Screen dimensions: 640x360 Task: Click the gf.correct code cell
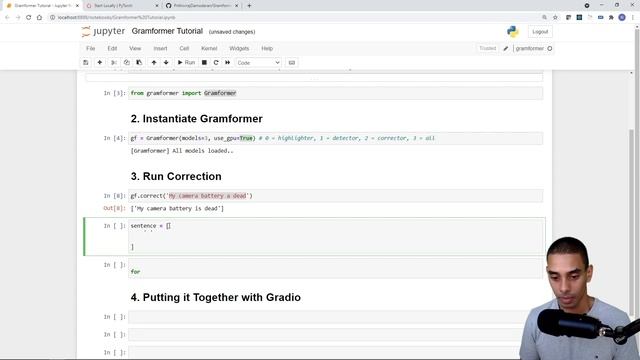[x=336, y=196]
